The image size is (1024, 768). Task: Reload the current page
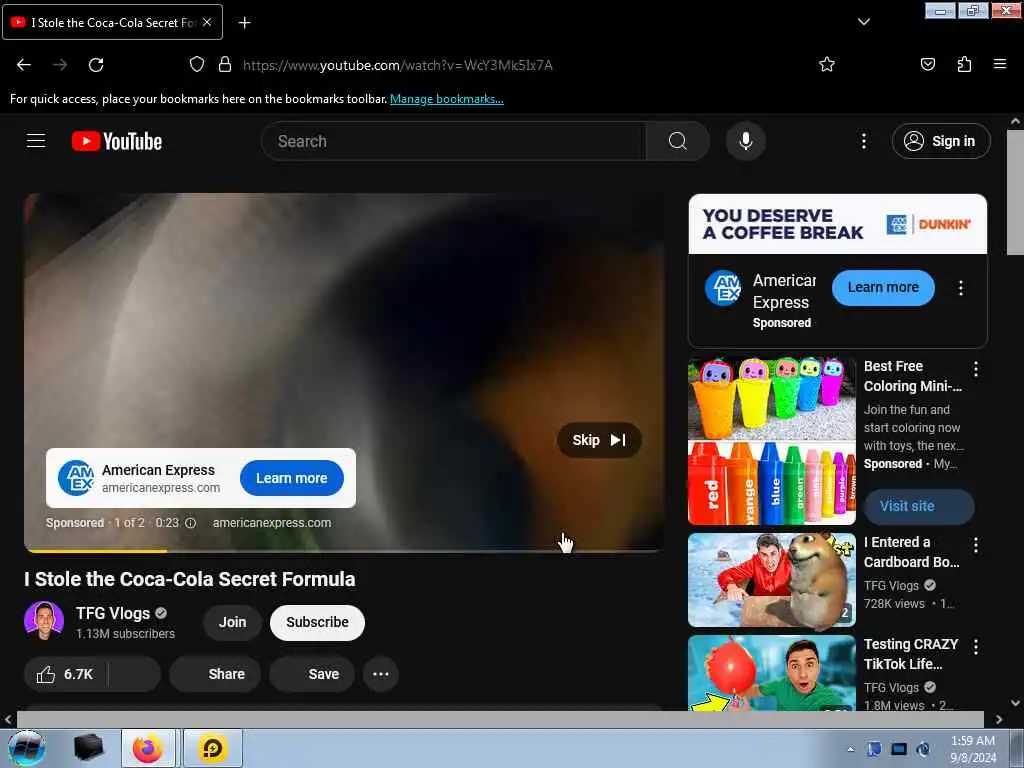click(x=96, y=65)
